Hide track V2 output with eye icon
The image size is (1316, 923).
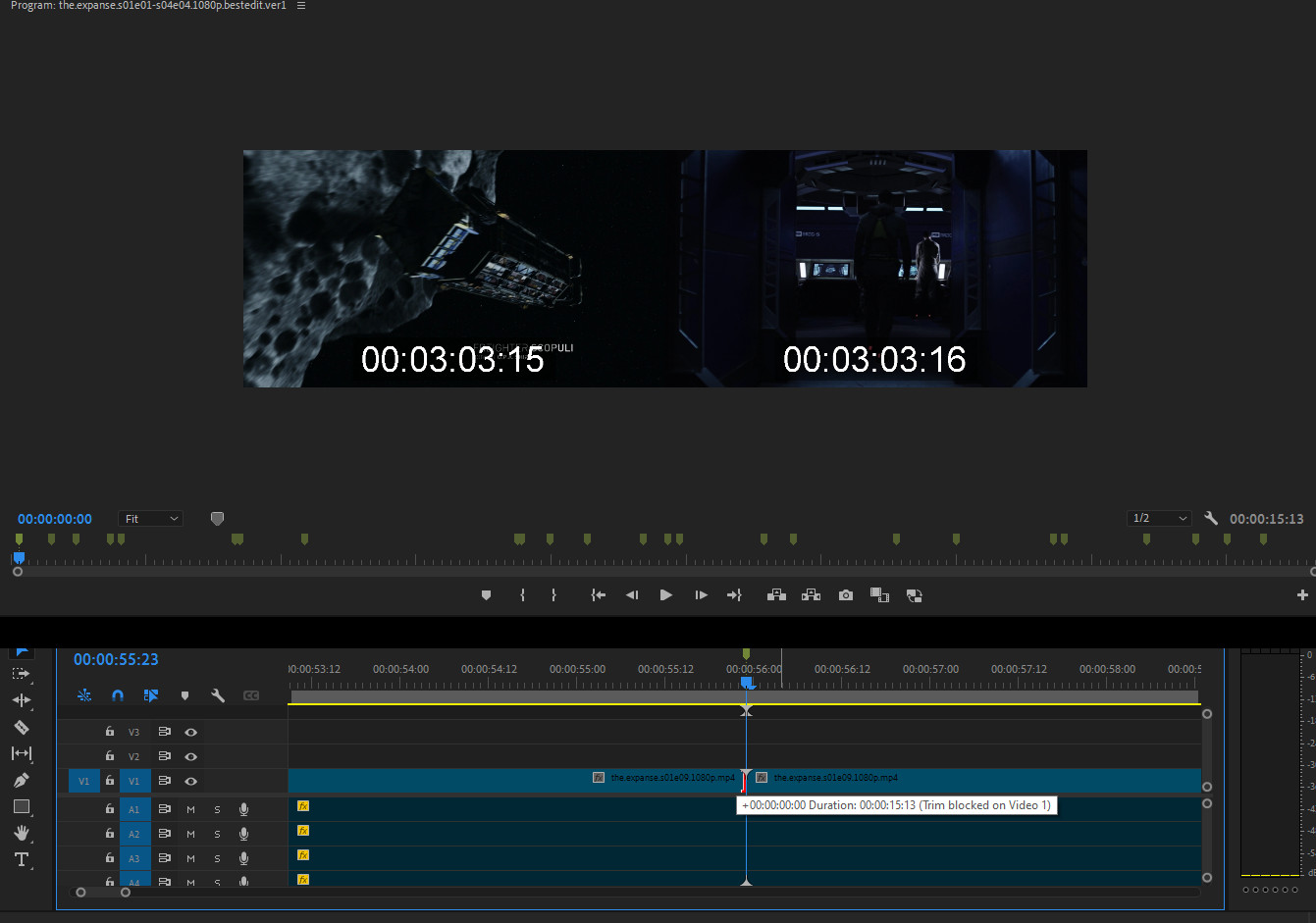(191, 756)
